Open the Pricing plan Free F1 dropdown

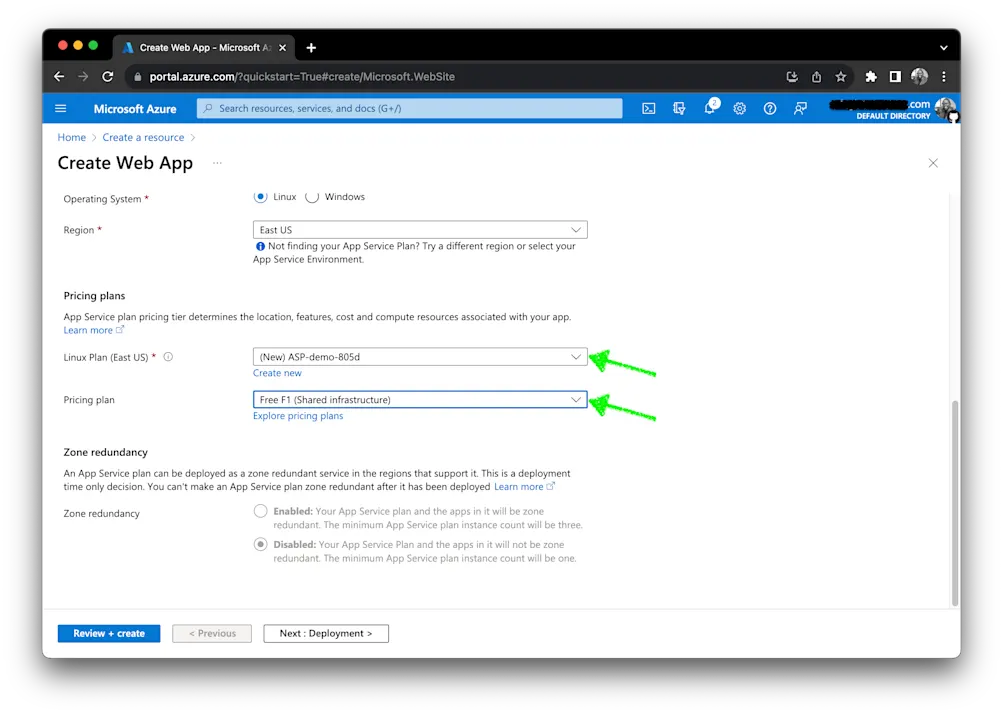(419, 399)
